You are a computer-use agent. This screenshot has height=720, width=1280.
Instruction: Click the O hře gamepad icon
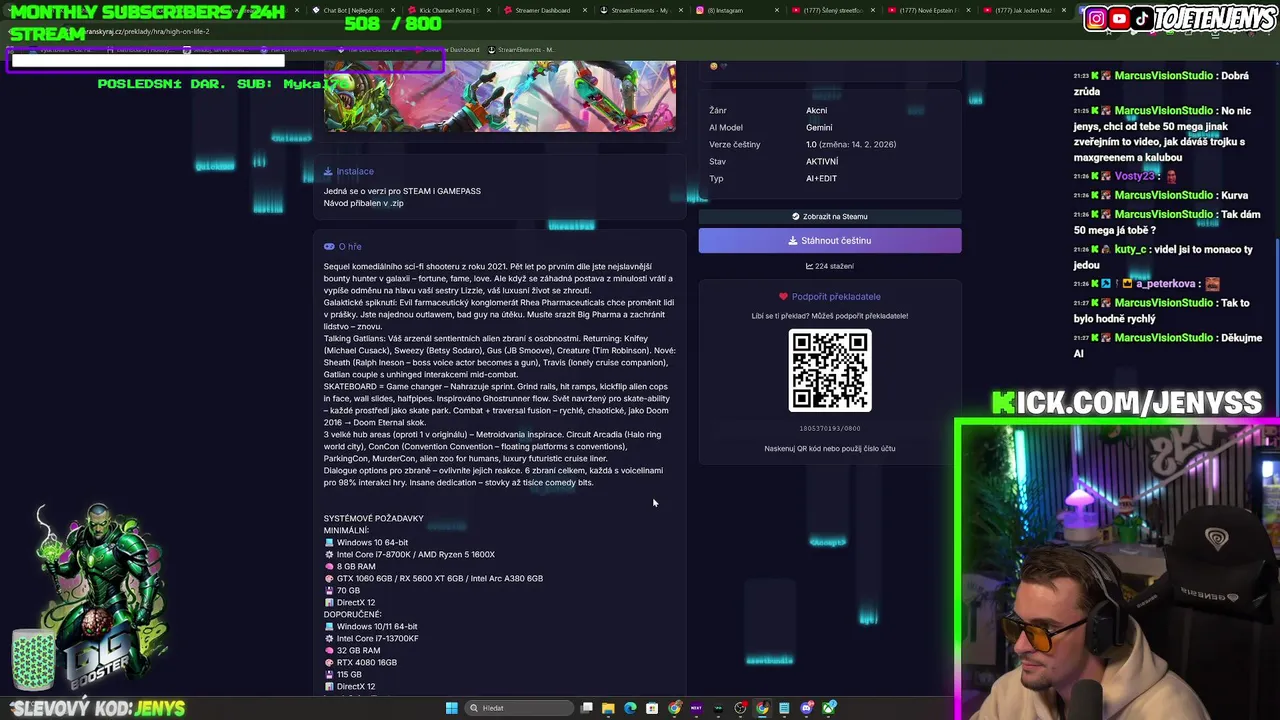329,246
